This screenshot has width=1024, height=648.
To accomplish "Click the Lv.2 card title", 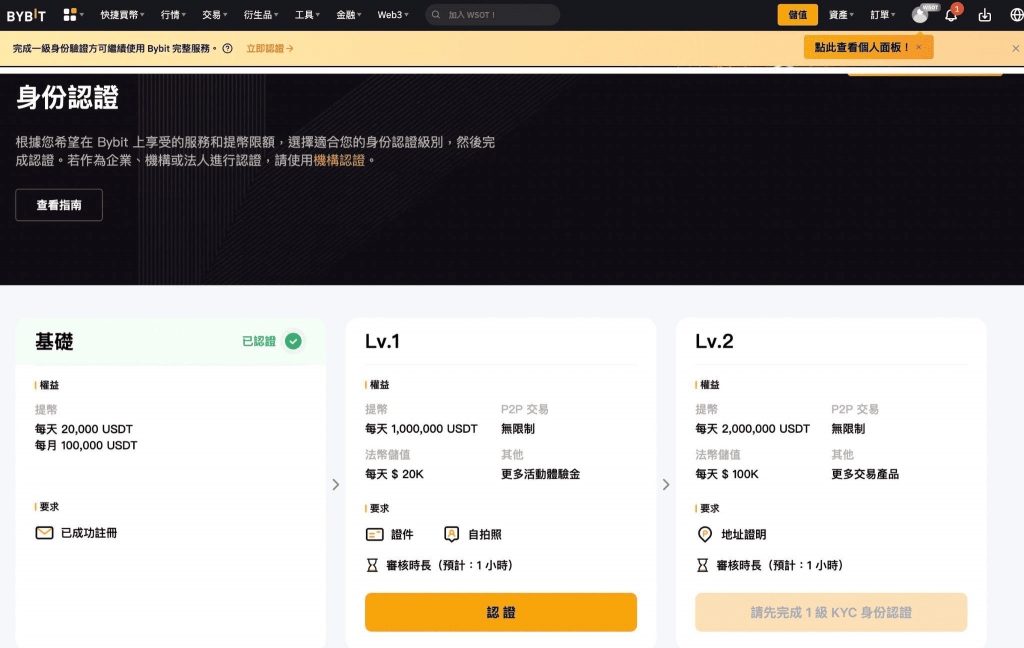I will point(714,341).
